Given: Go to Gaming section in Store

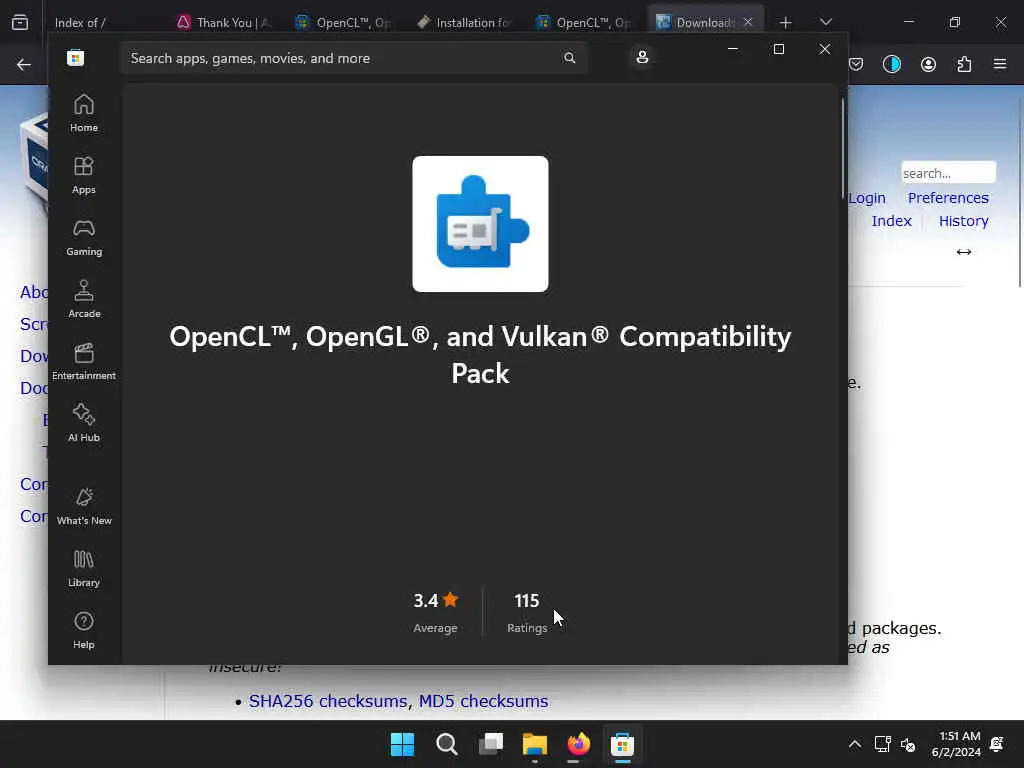Looking at the screenshot, I should [x=84, y=238].
